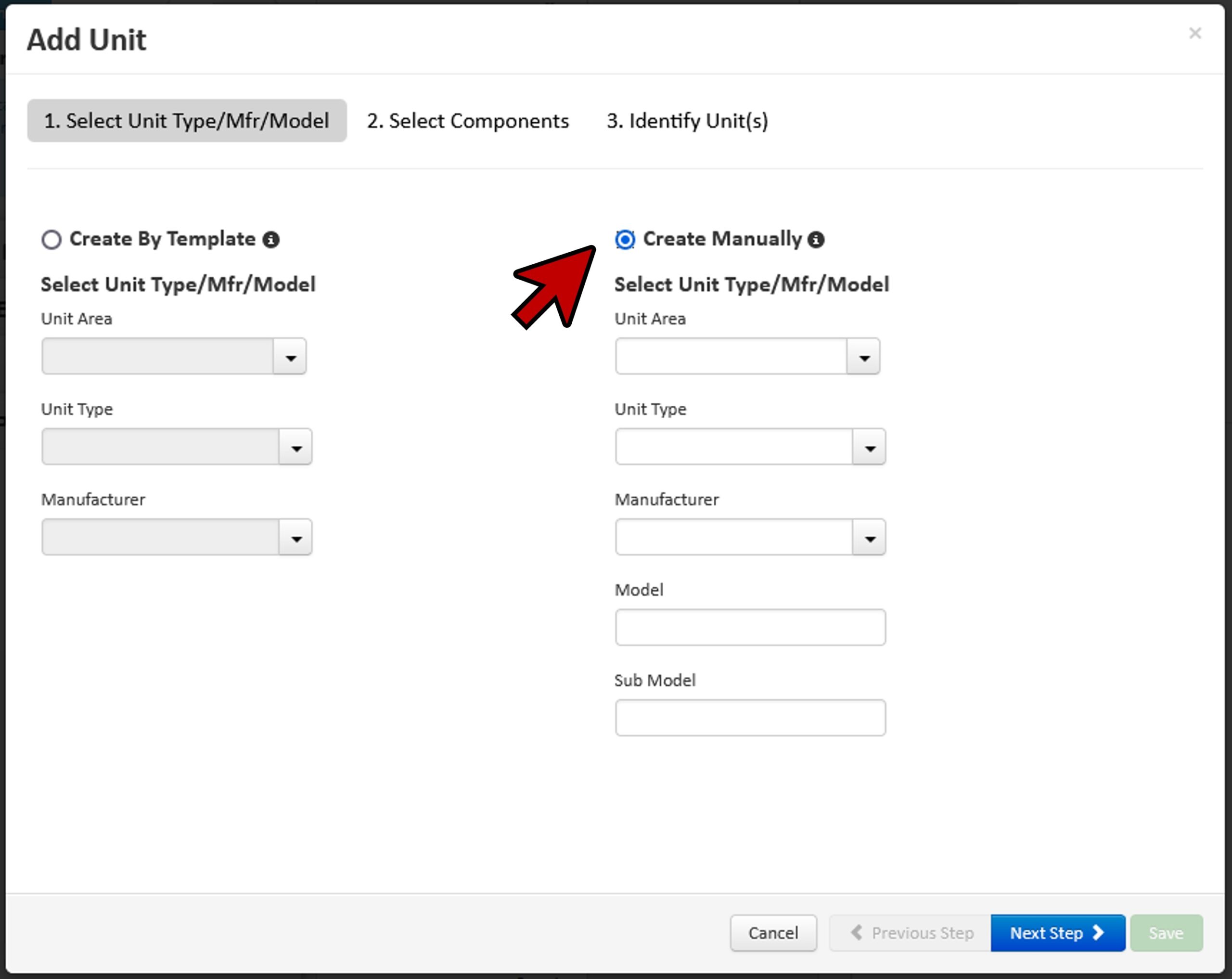Click info icon beside Create Manually

pyautogui.click(x=816, y=240)
